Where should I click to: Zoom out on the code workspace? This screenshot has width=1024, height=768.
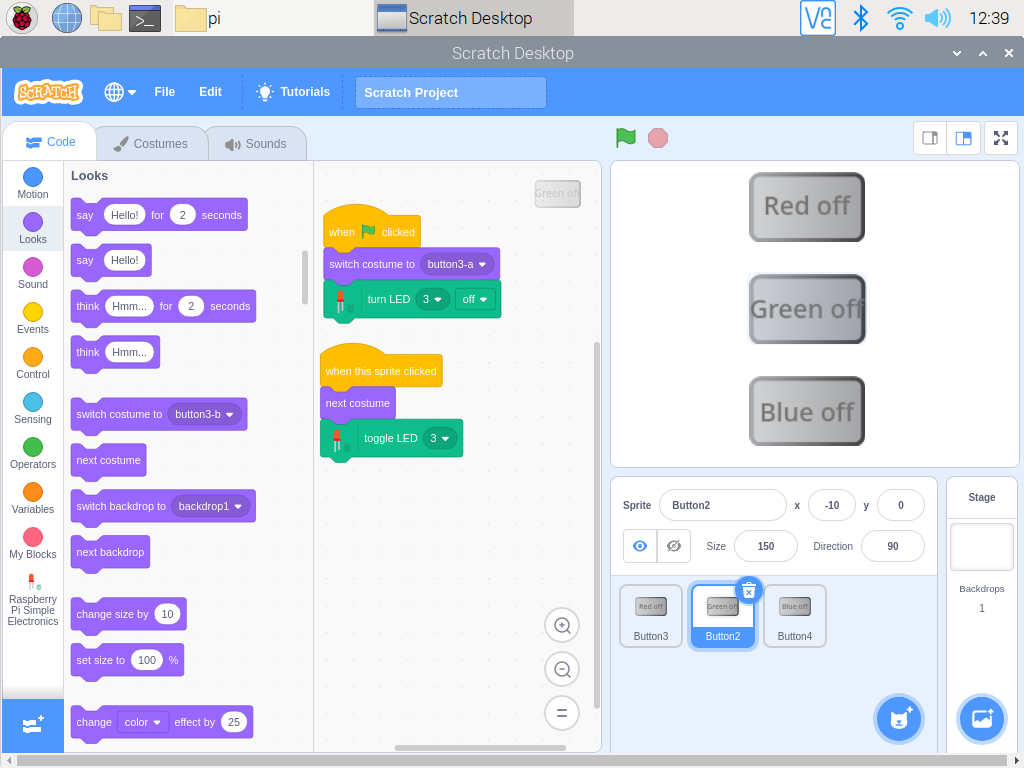pos(562,669)
